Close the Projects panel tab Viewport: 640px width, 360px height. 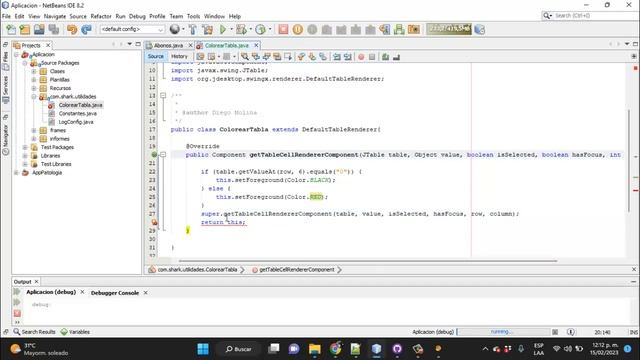[x=48, y=45]
